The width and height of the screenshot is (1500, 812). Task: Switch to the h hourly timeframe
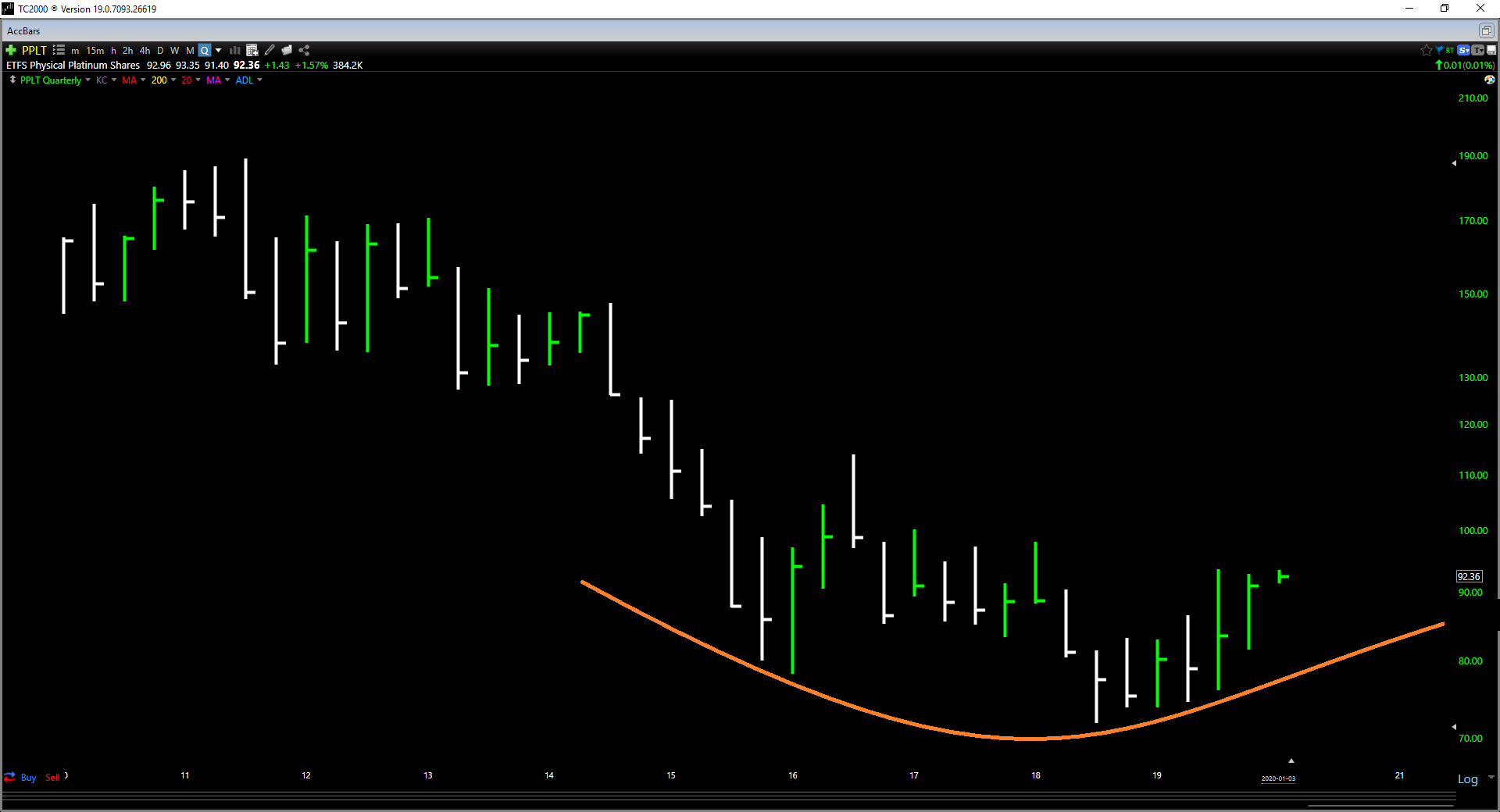(x=113, y=51)
